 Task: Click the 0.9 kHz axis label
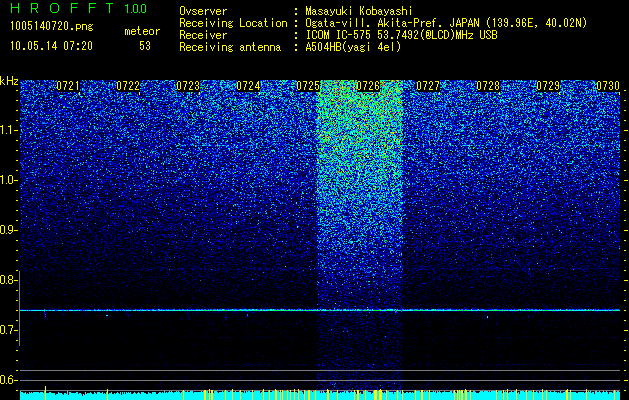click(8, 230)
